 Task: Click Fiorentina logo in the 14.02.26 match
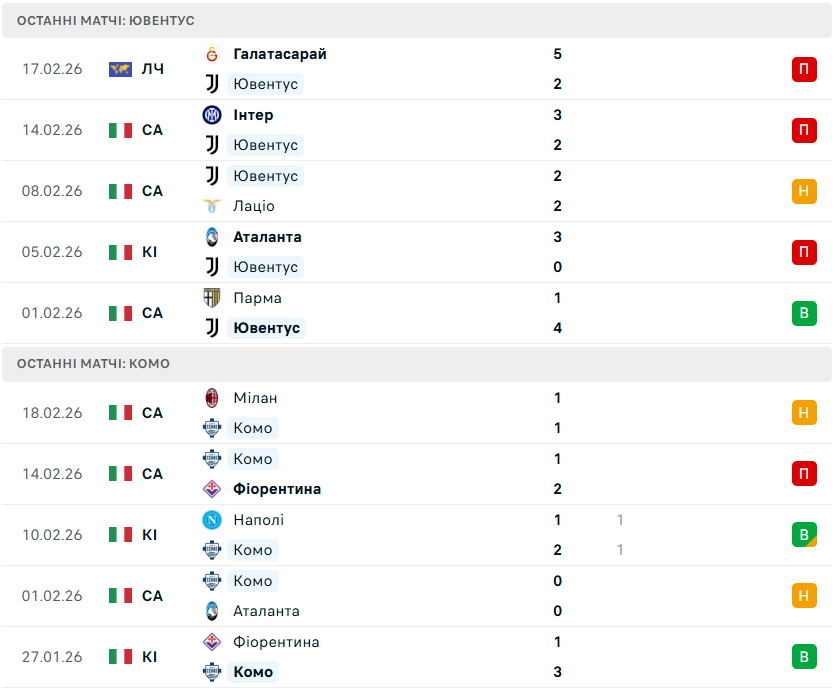[211, 489]
